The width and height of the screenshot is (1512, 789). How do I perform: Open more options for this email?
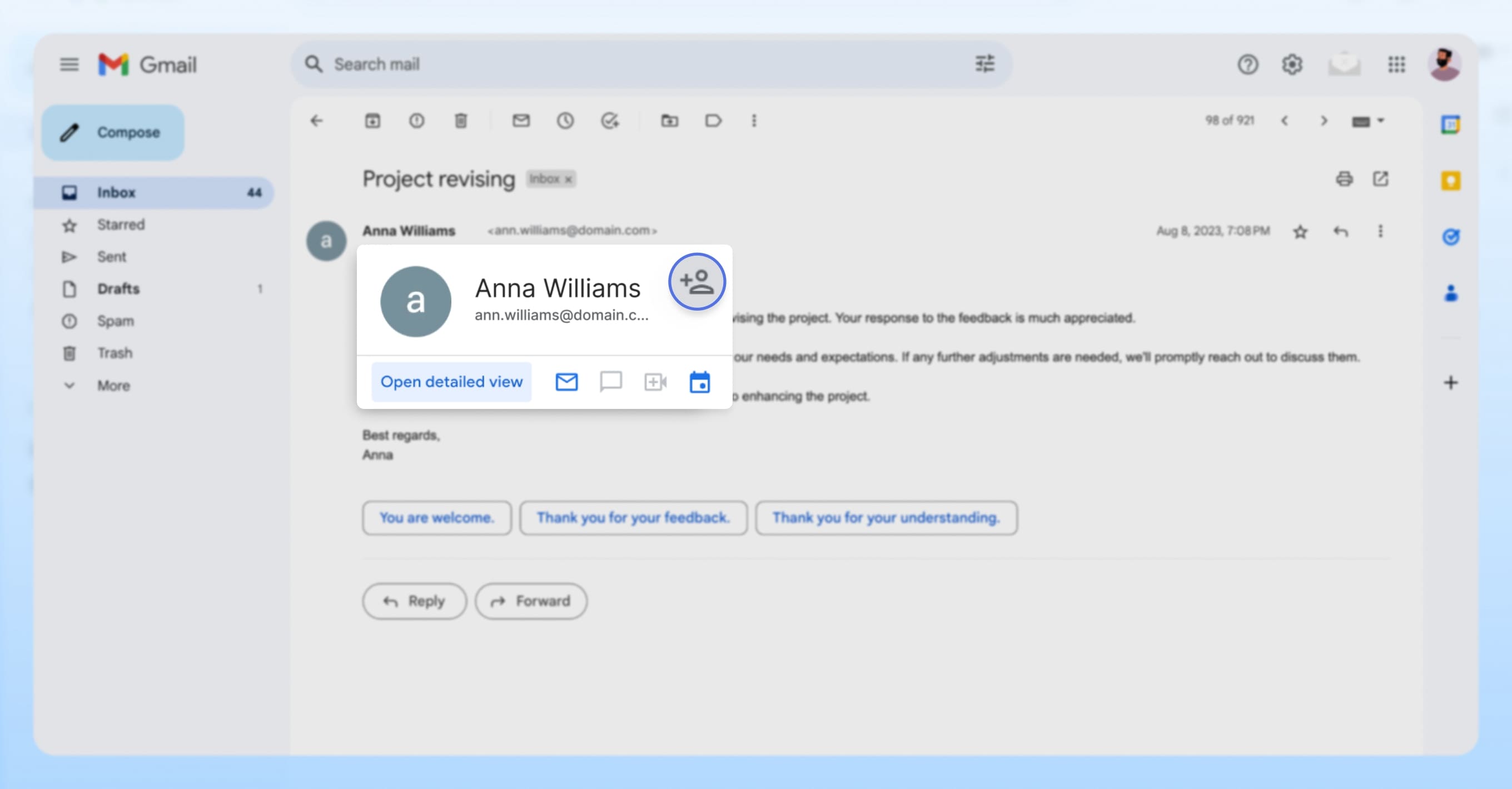coord(1380,231)
